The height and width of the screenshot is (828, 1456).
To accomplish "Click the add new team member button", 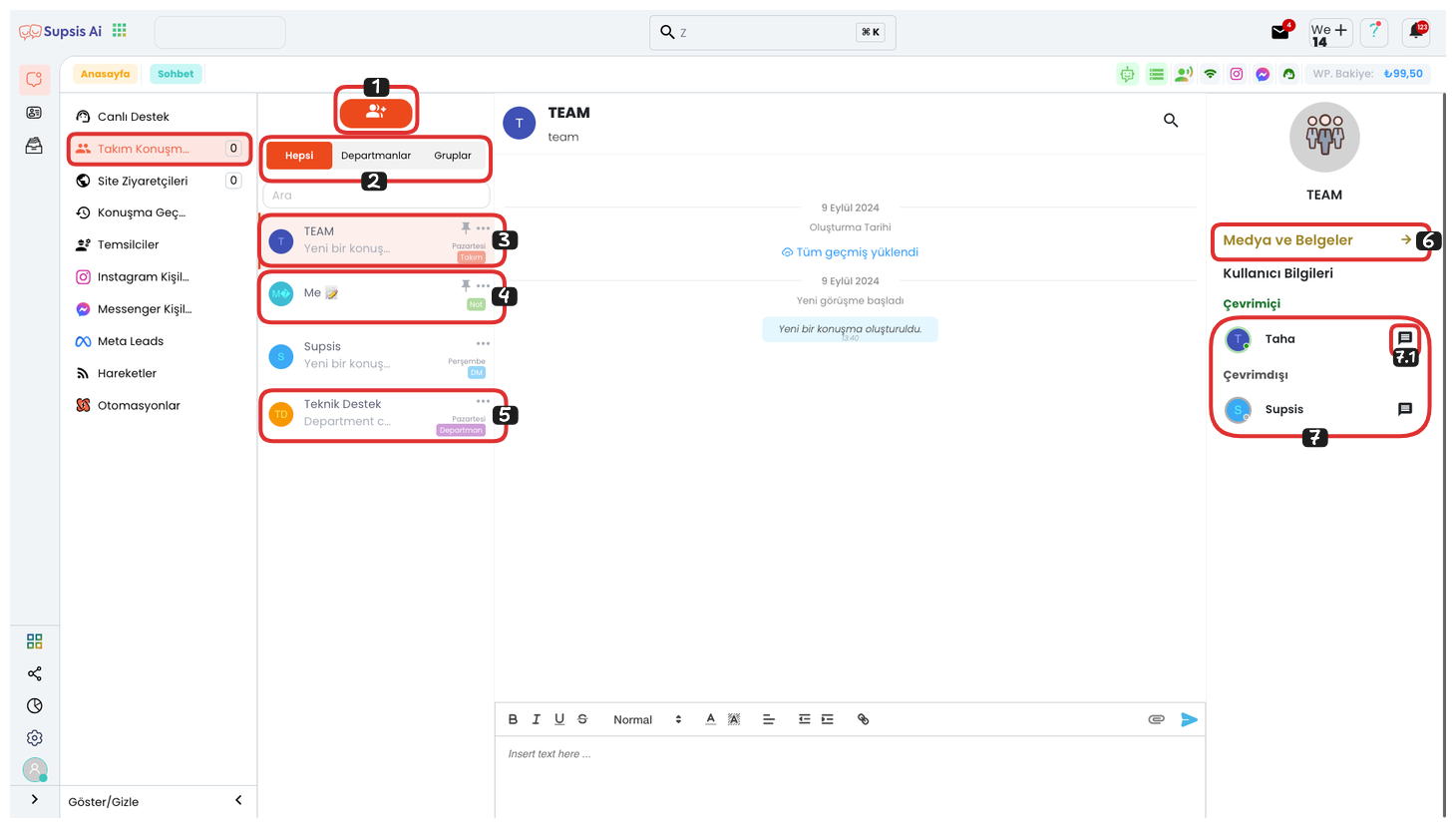I will (x=376, y=113).
